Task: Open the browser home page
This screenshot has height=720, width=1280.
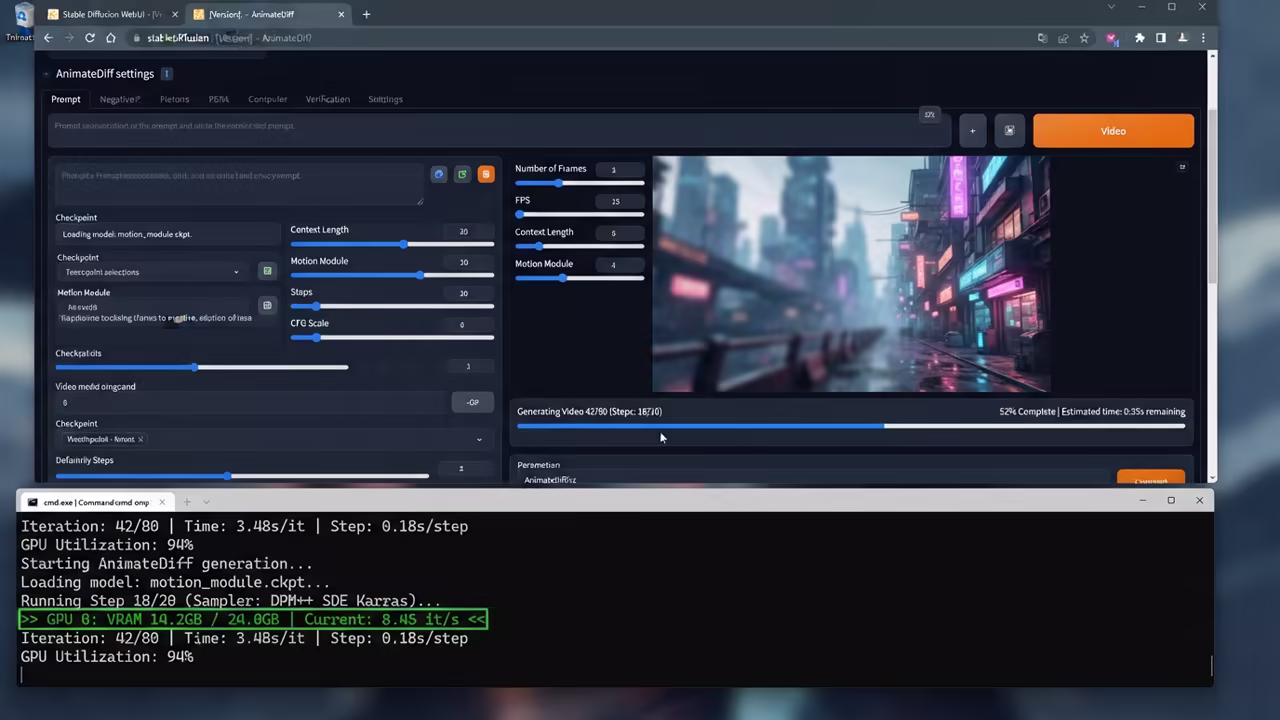Action: click(111, 38)
